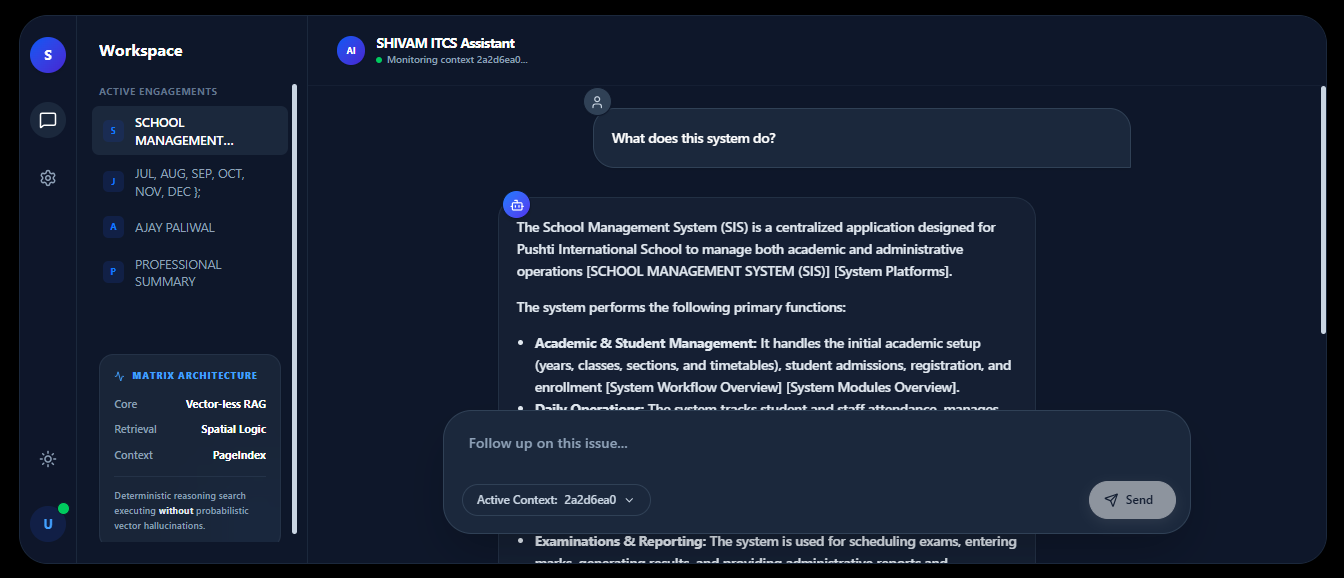Select AJAY PALIWAL engagement
Viewport: 1344px width, 578px height.
click(190, 227)
